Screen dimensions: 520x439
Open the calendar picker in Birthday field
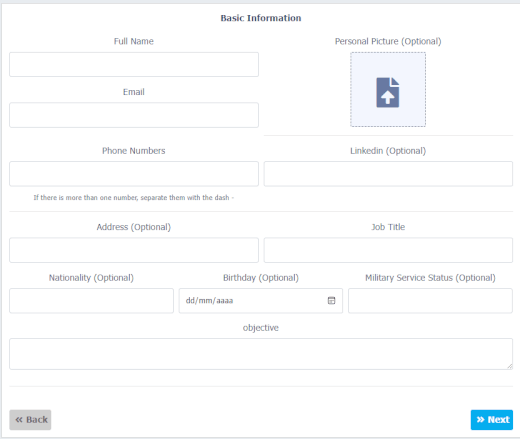pos(331,300)
